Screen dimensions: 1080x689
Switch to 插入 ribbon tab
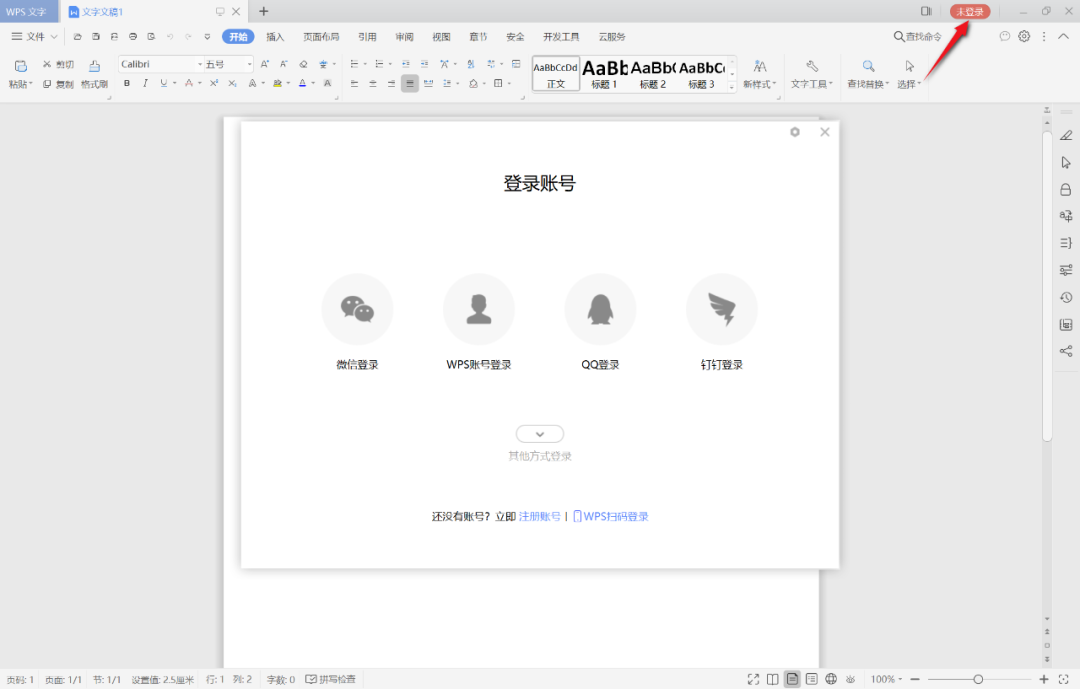[276, 37]
